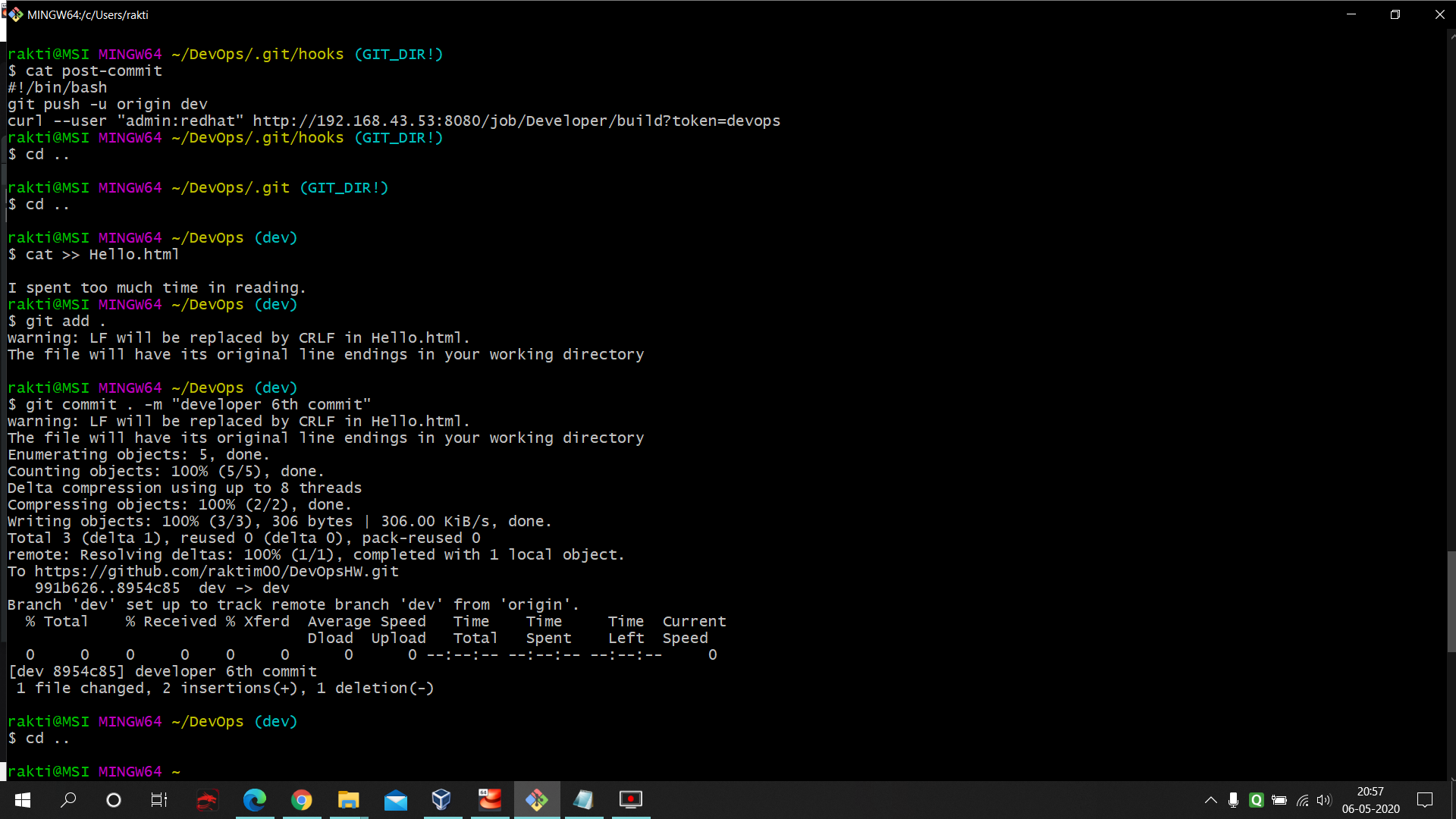Viewport: 1456px width, 819px height.
Task: Open the clock and calendar flyout
Action: (1370, 800)
